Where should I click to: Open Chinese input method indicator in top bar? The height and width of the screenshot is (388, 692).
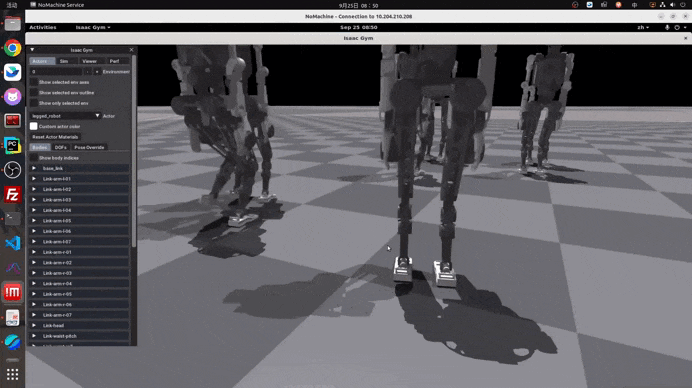click(x=634, y=5)
